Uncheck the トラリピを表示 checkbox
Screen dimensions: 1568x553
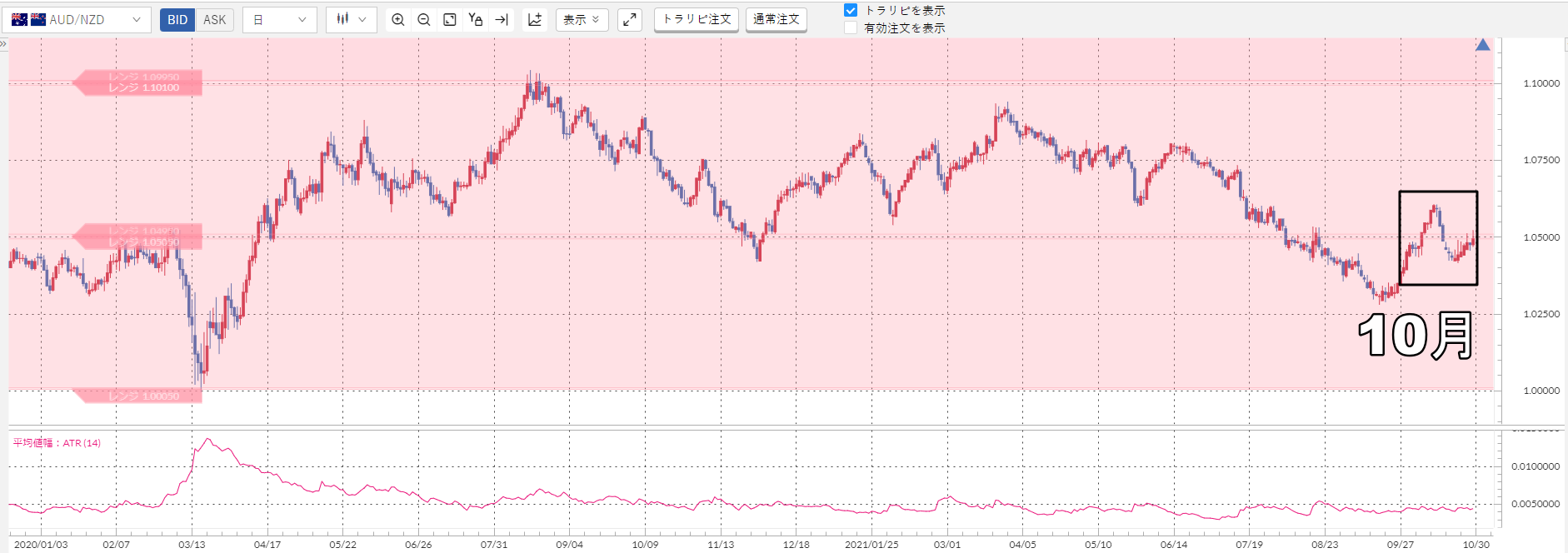point(851,10)
